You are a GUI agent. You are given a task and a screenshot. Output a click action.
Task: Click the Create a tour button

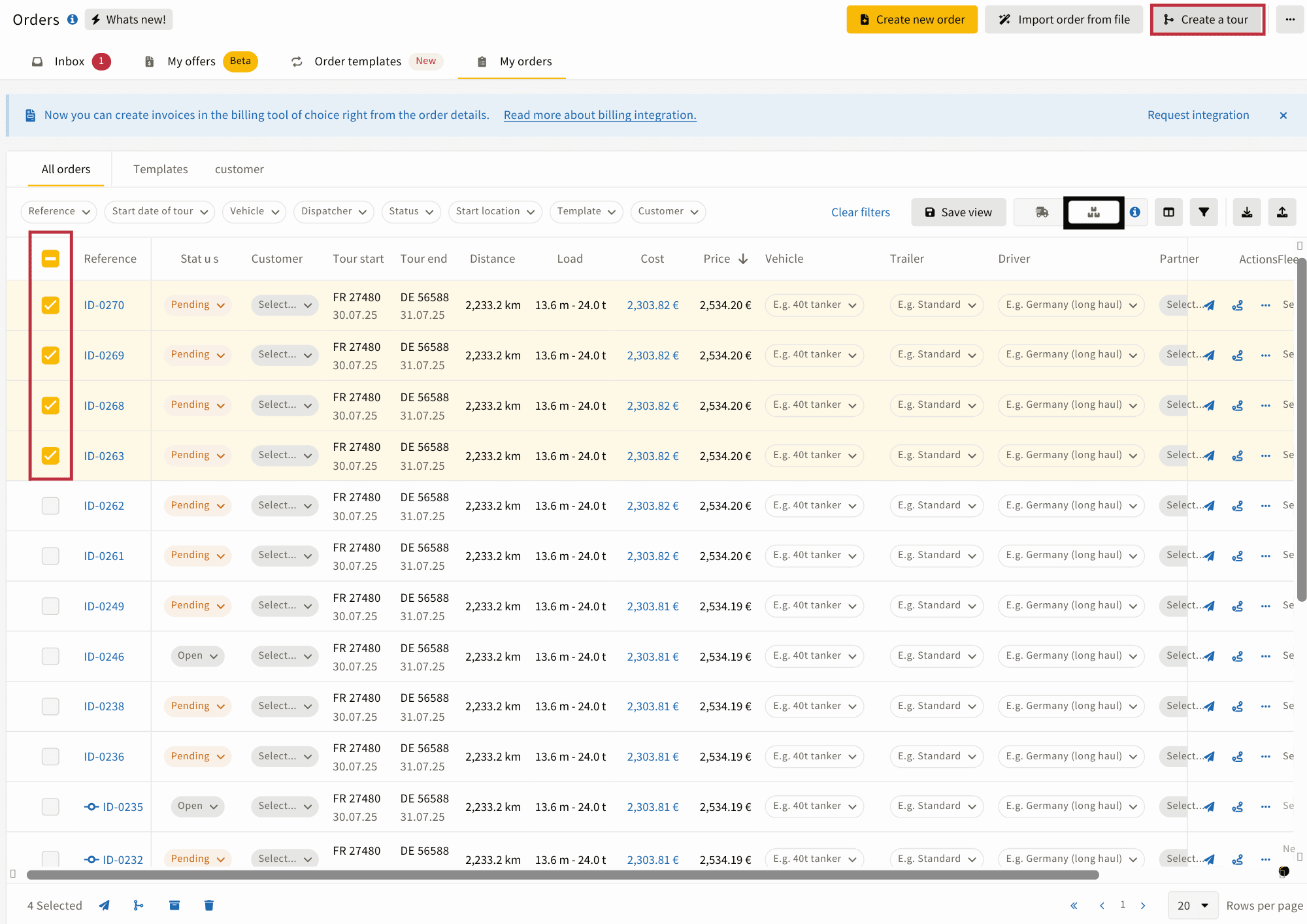tap(1207, 20)
